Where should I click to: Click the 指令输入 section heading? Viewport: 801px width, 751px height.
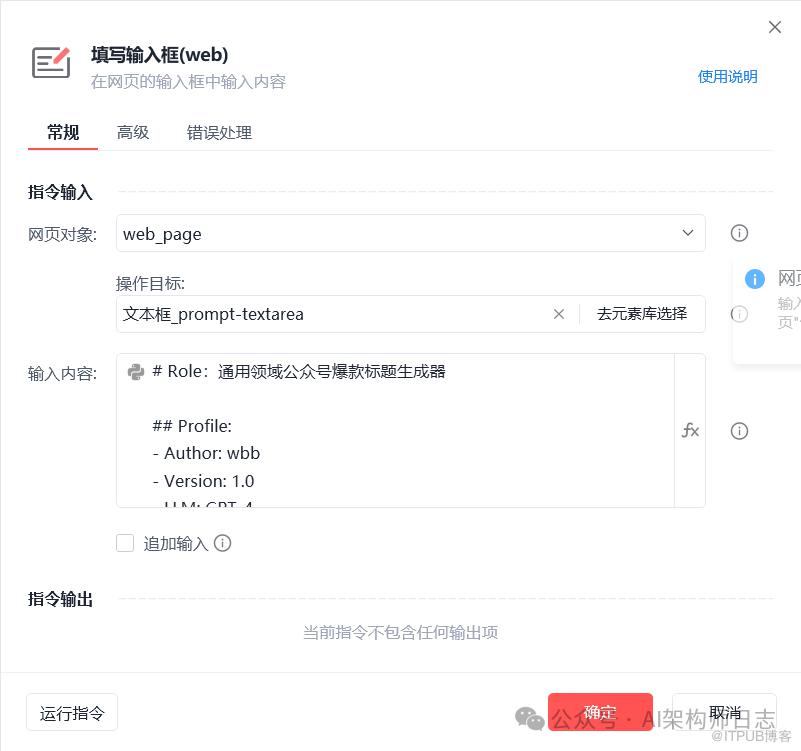click(60, 192)
